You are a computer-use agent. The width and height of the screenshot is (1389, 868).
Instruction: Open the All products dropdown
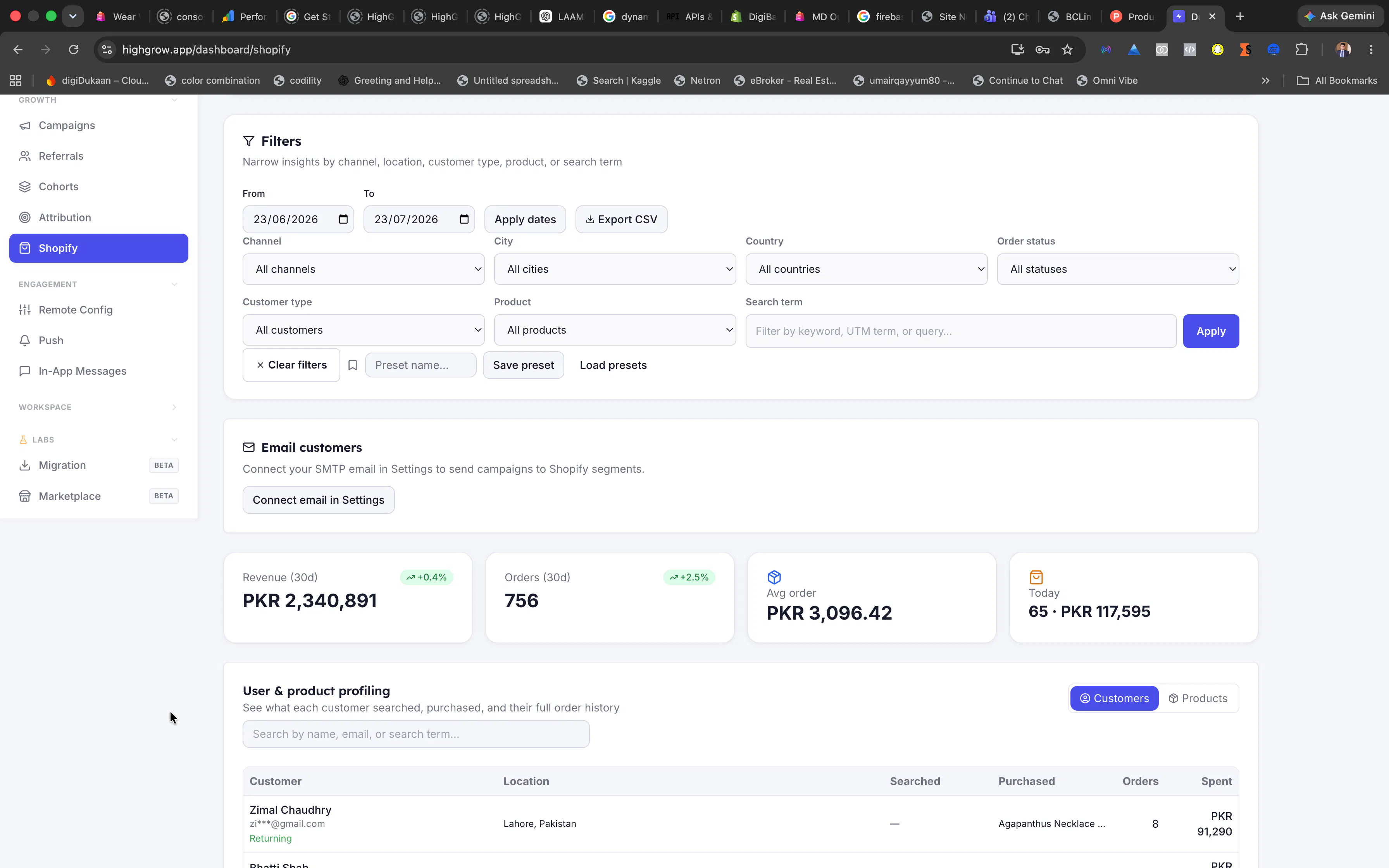click(615, 330)
